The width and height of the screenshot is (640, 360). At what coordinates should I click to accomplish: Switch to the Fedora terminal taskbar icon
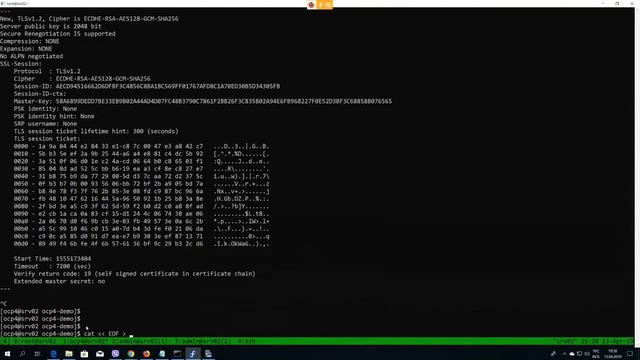pos(193,354)
